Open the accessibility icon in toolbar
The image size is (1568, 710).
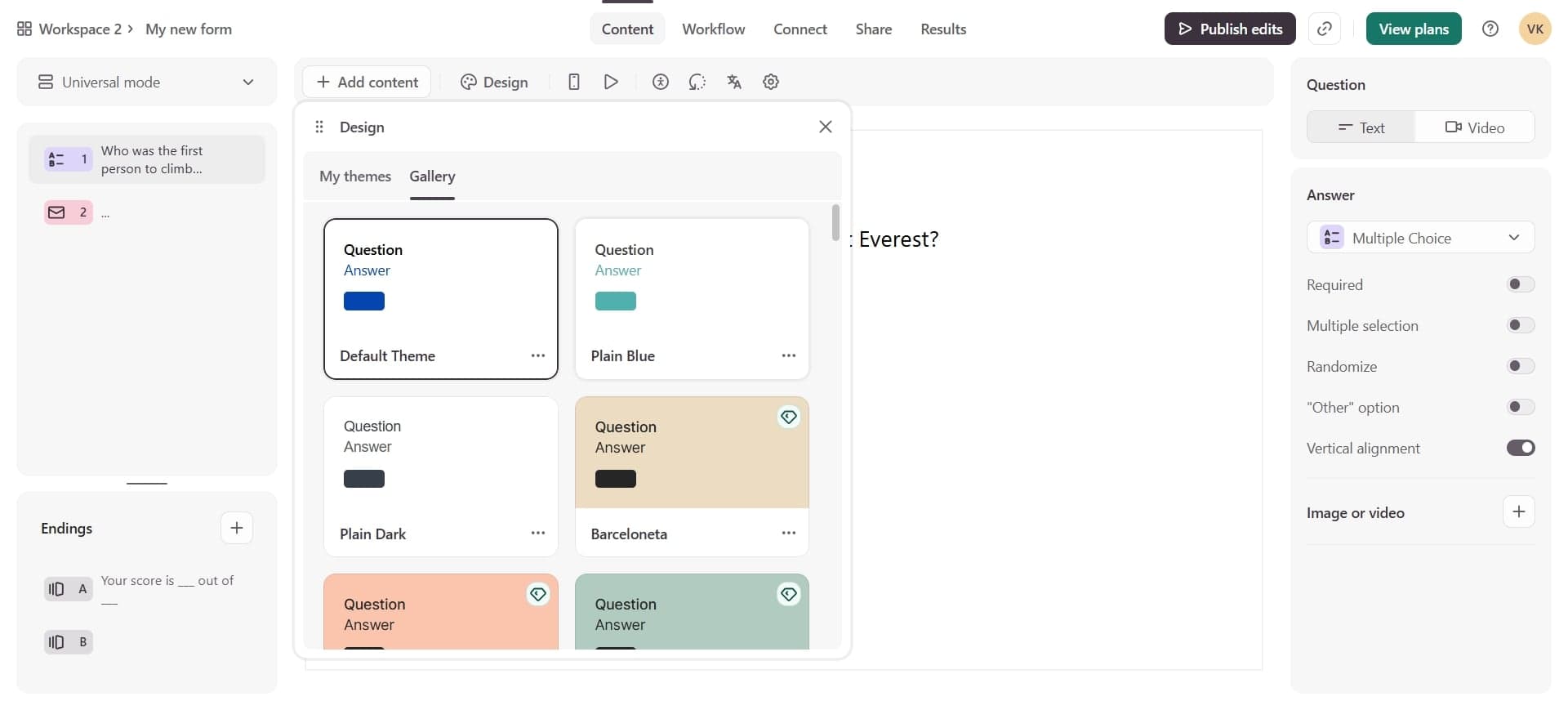tap(661, 82)
